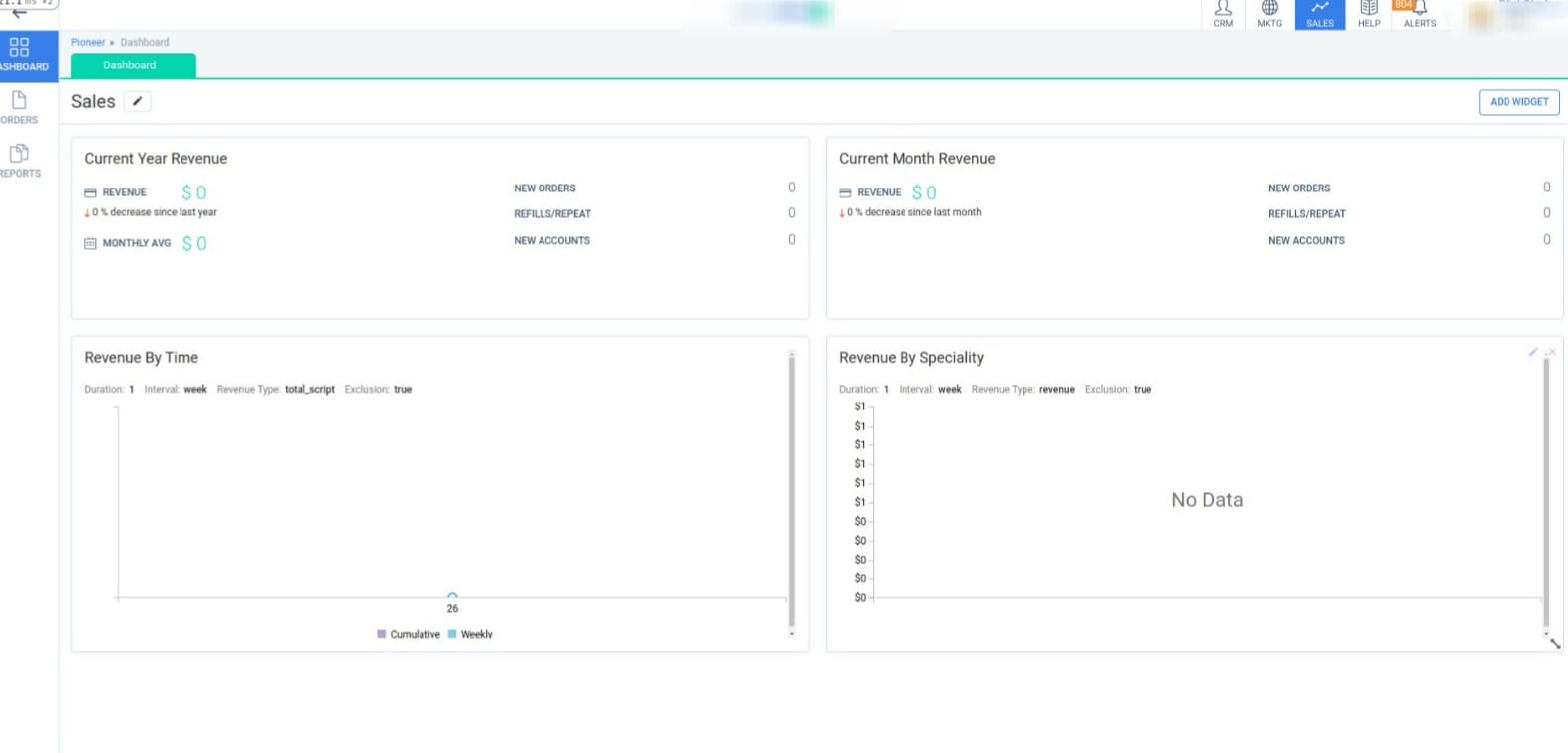
Task: Click '0 % decrease since last year'
Action: (155, 212)
